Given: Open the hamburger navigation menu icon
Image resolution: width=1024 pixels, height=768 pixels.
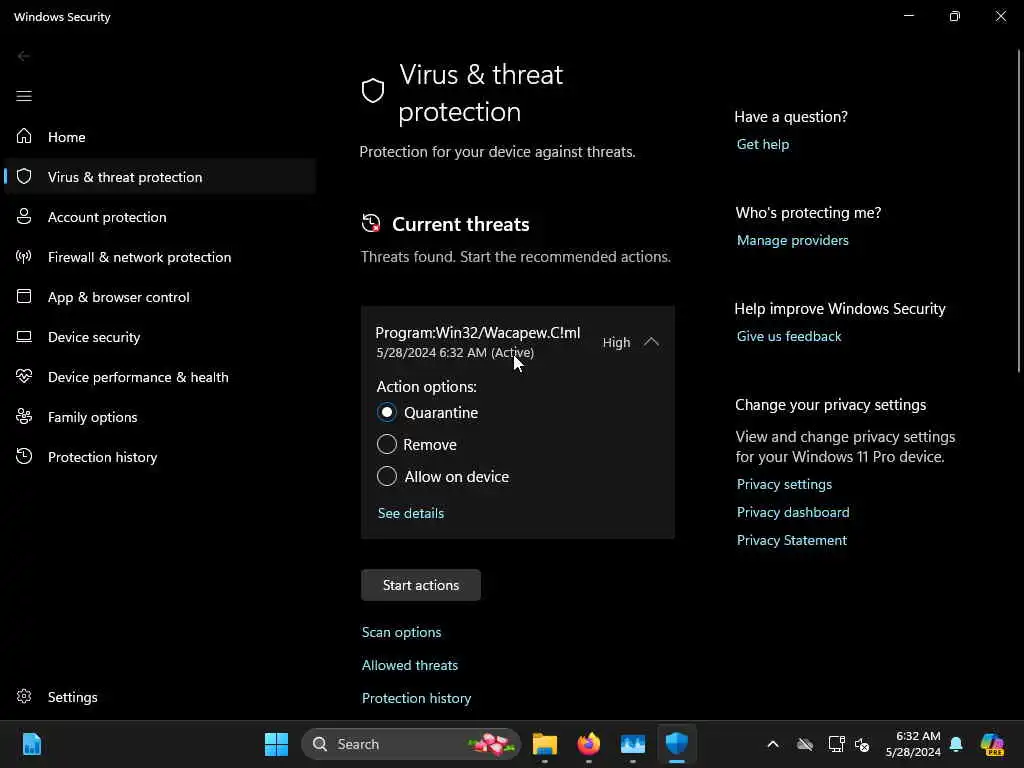Looking at the screenshot, I should (x=24, y=96).
